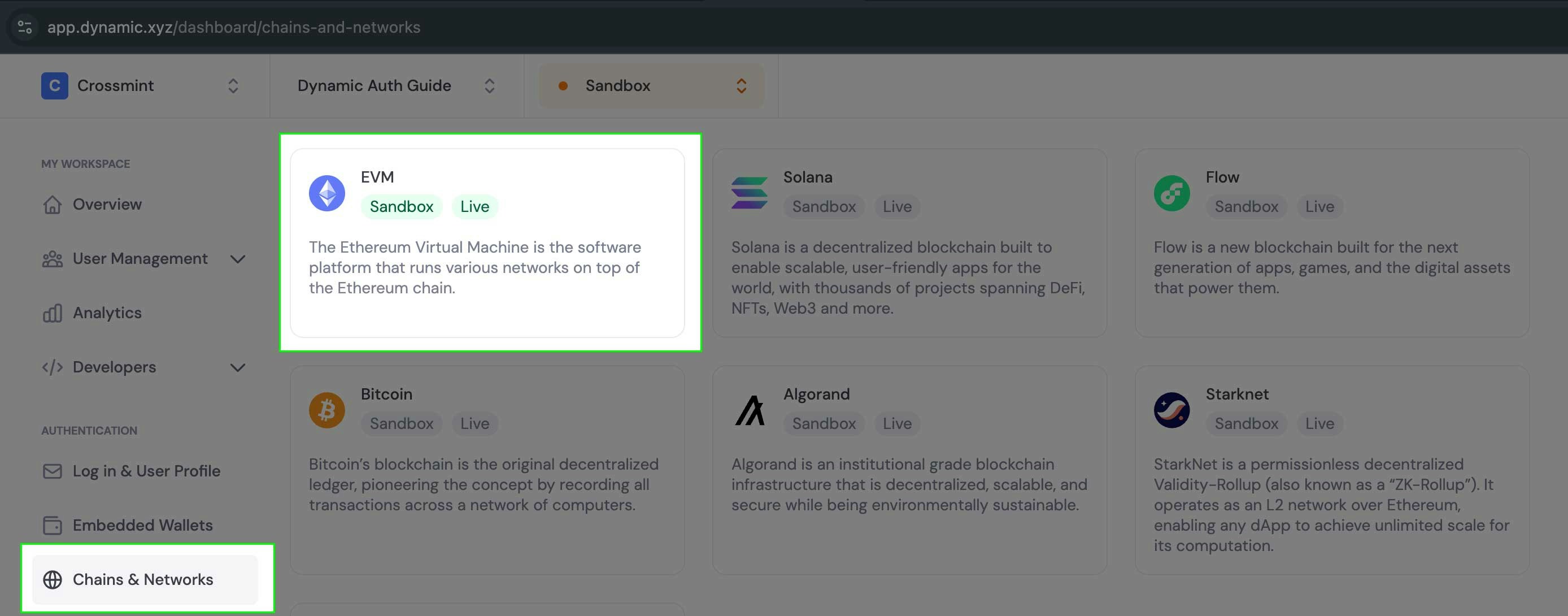Image resolution: width=1568 pixels, height=616 pixels.
Task: Click the envelope icon beside Log in
Action: point(53,471)
